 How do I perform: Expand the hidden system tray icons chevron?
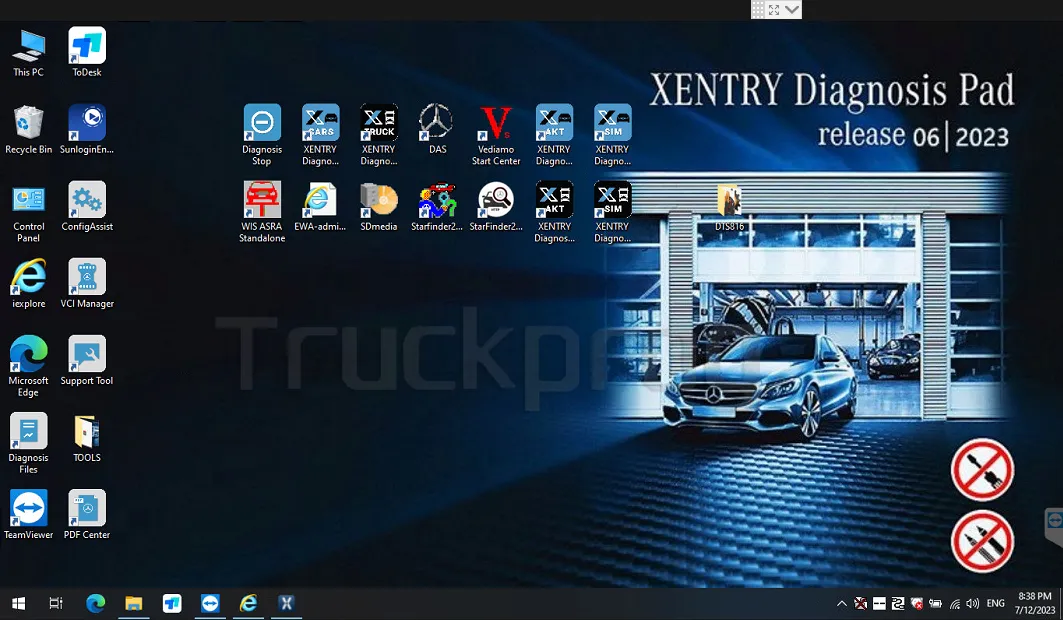842,604
